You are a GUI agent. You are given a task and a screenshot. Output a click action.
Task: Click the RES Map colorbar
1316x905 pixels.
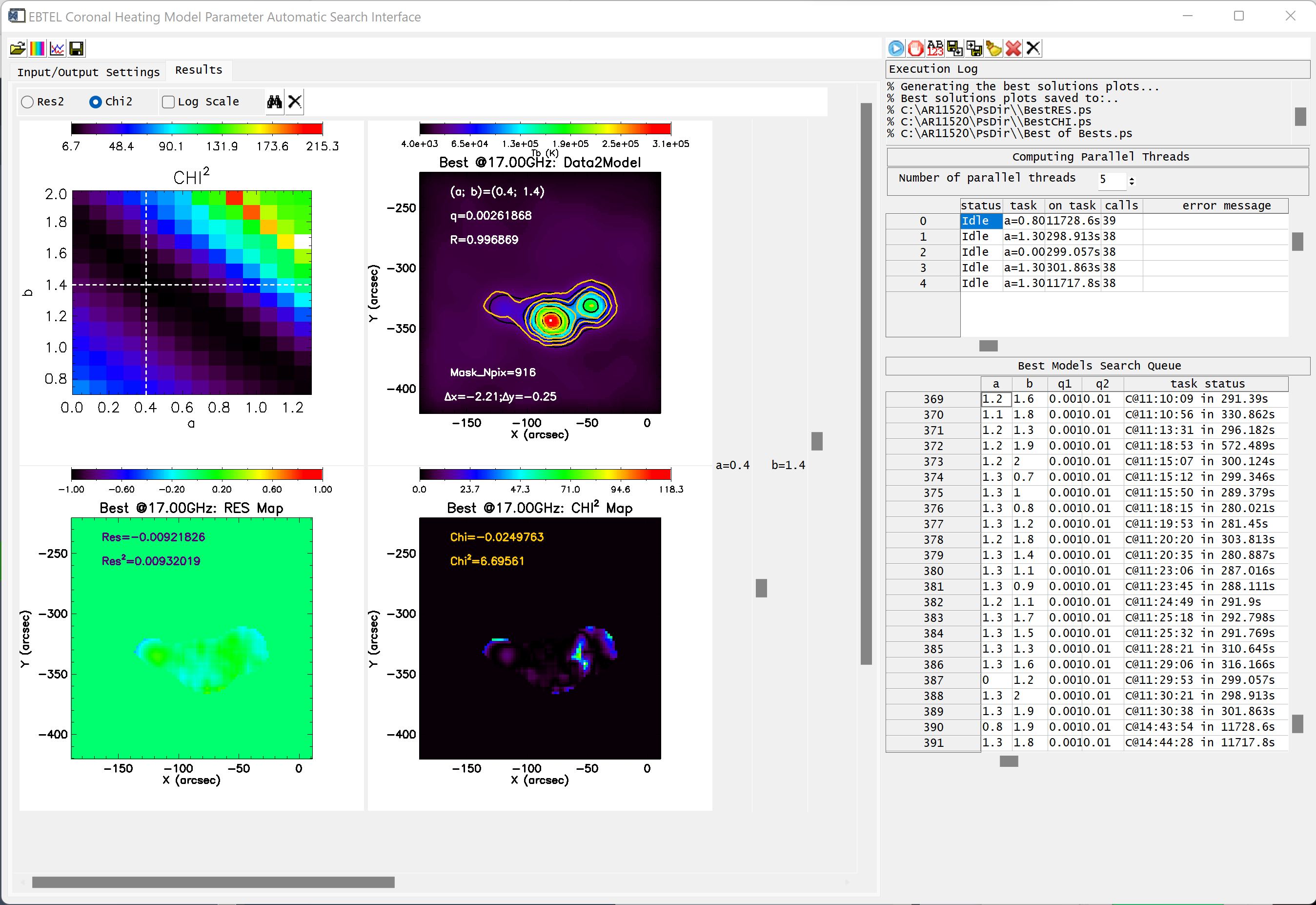[x=197, y=474]
